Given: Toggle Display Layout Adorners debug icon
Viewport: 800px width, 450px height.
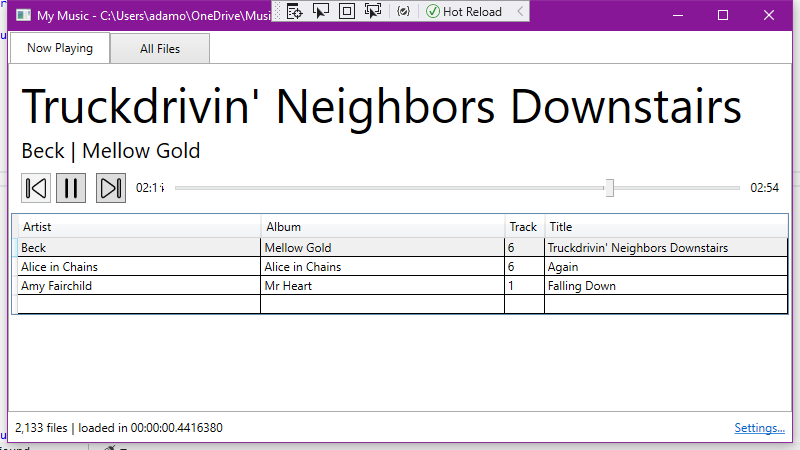Looking at the screenshot, I should coord(347,11).
